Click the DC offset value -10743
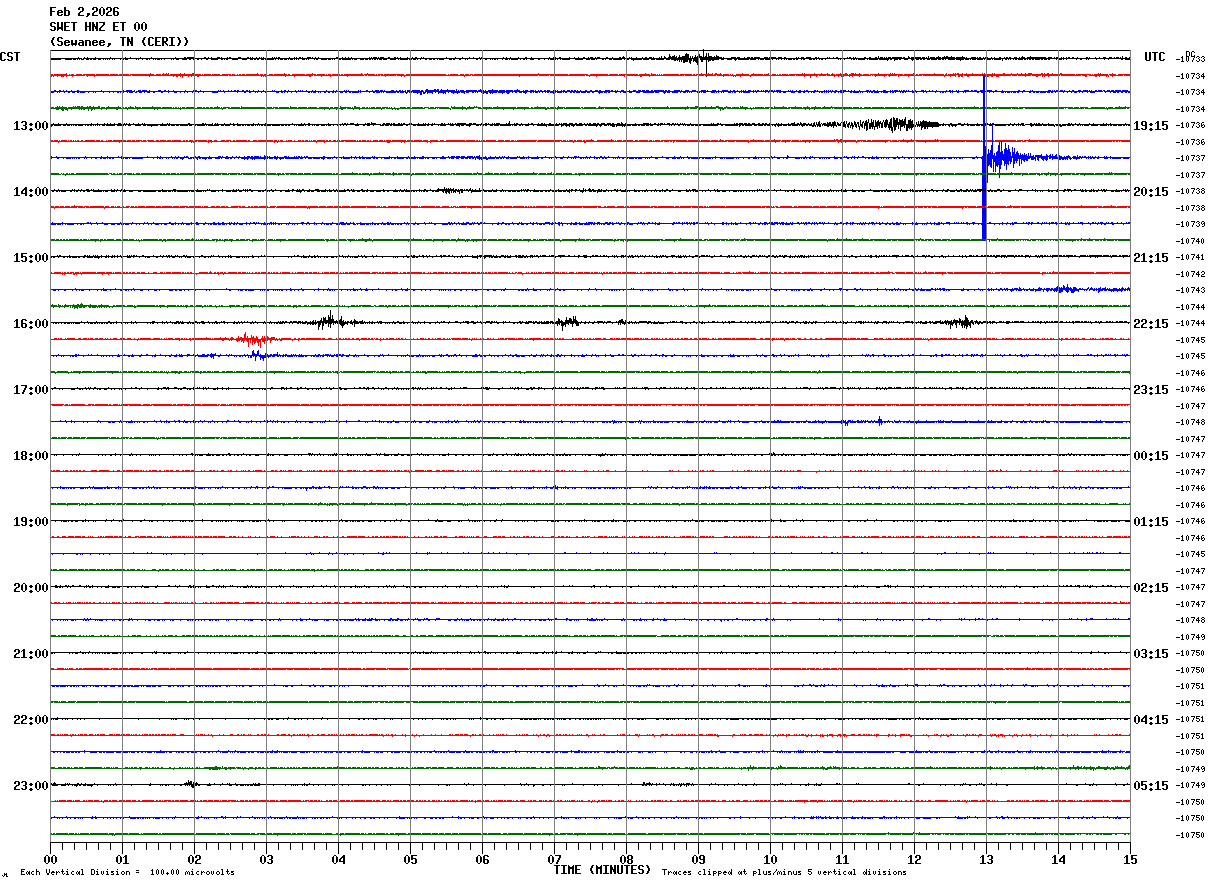 click(1191, 290)
